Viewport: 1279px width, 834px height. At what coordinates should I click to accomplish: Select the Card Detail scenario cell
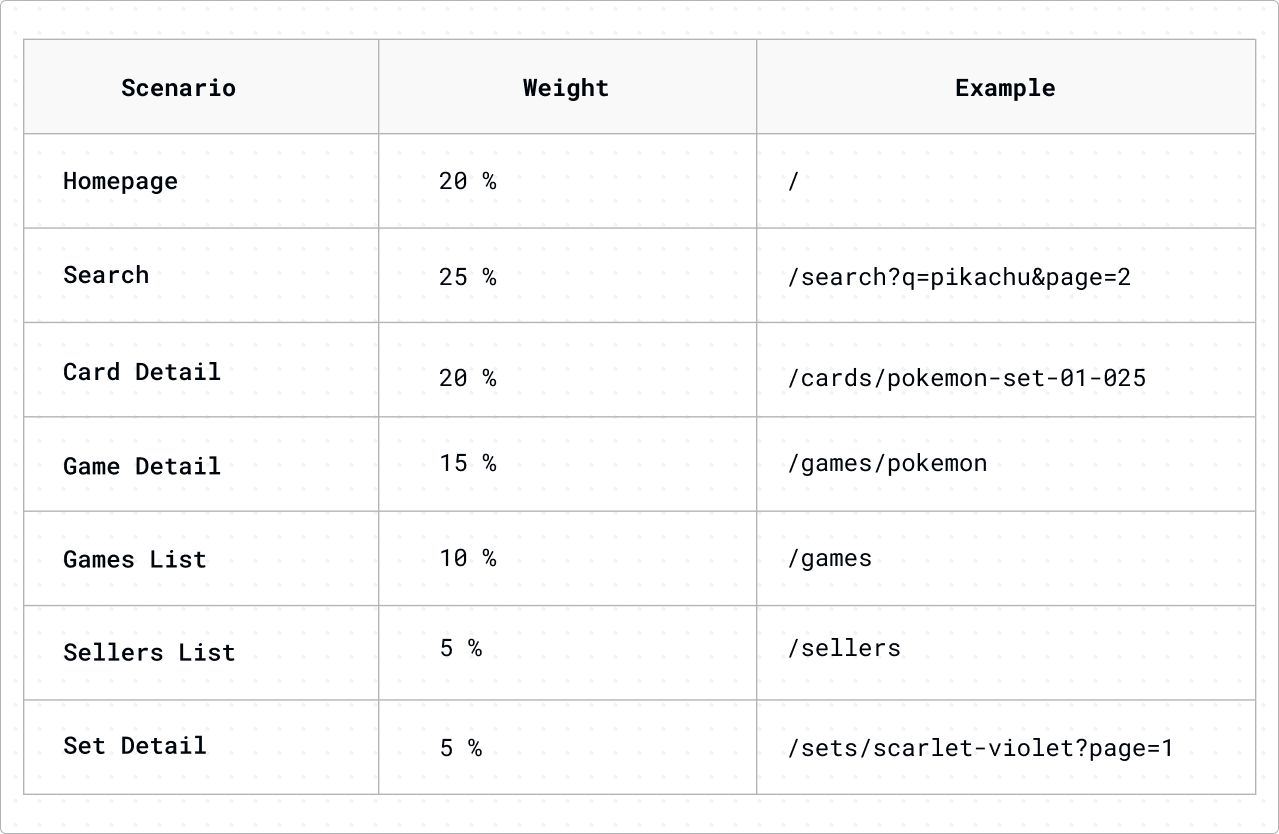tap(141, 372)
